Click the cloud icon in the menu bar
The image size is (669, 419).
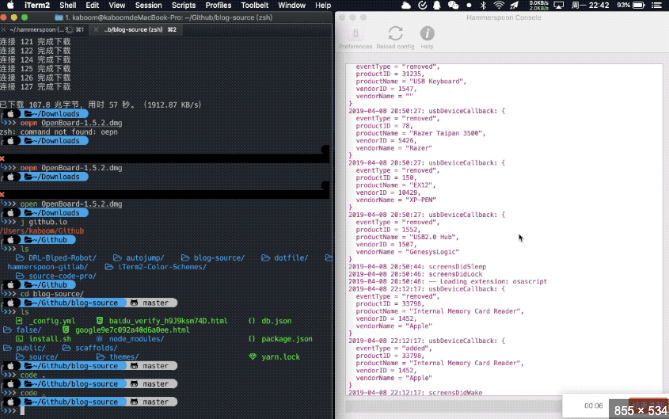(406, 5)
